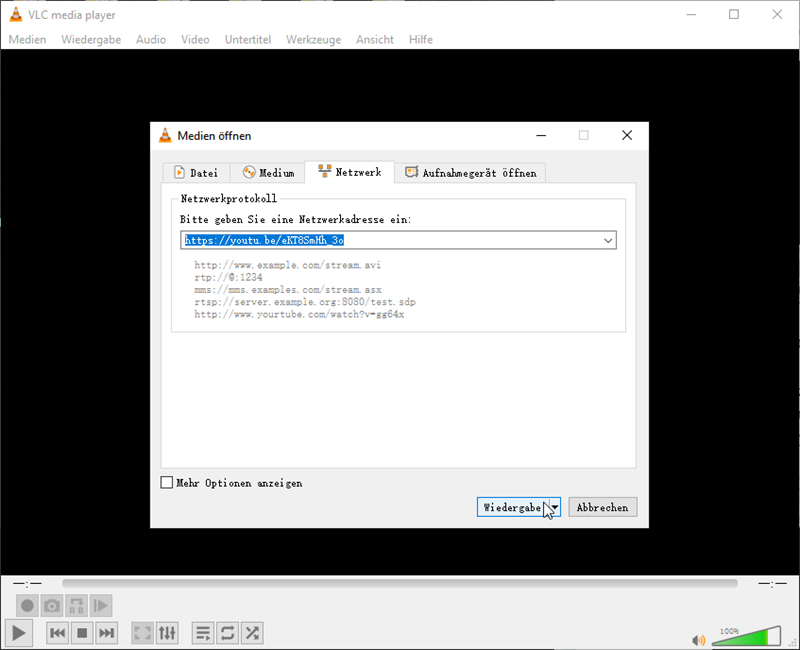Skip to next media track
Viewport: 800px width, 650px height.
(106, 633)
